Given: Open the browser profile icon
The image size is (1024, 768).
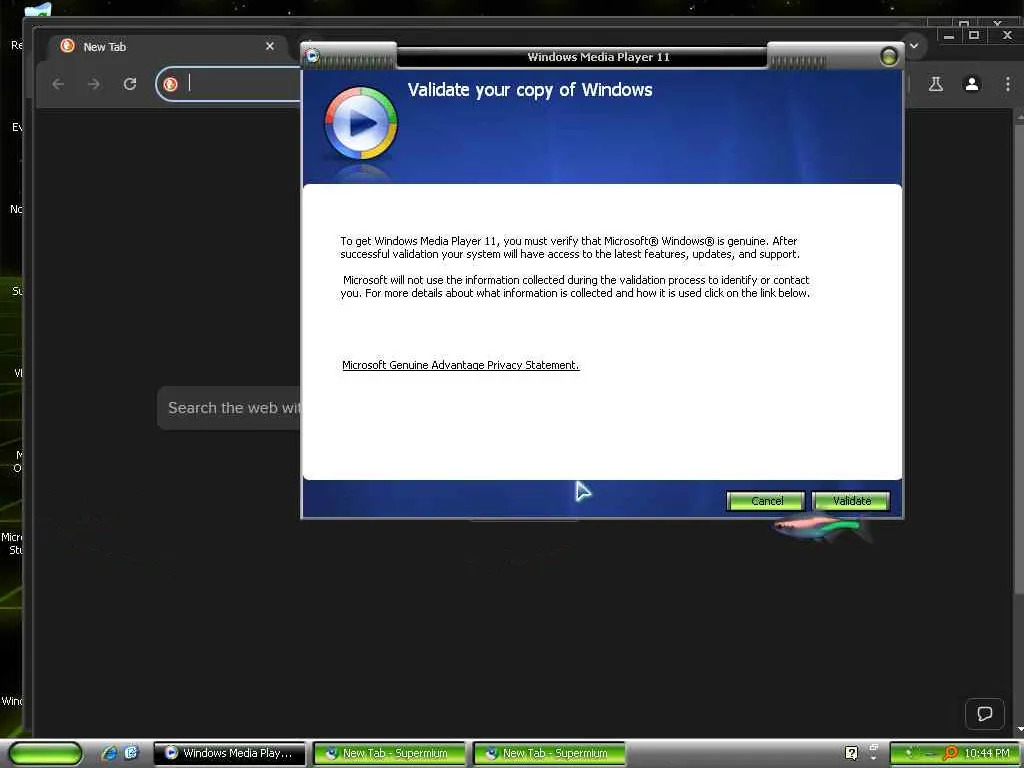Looking at the screenshot, I should 972,84.
